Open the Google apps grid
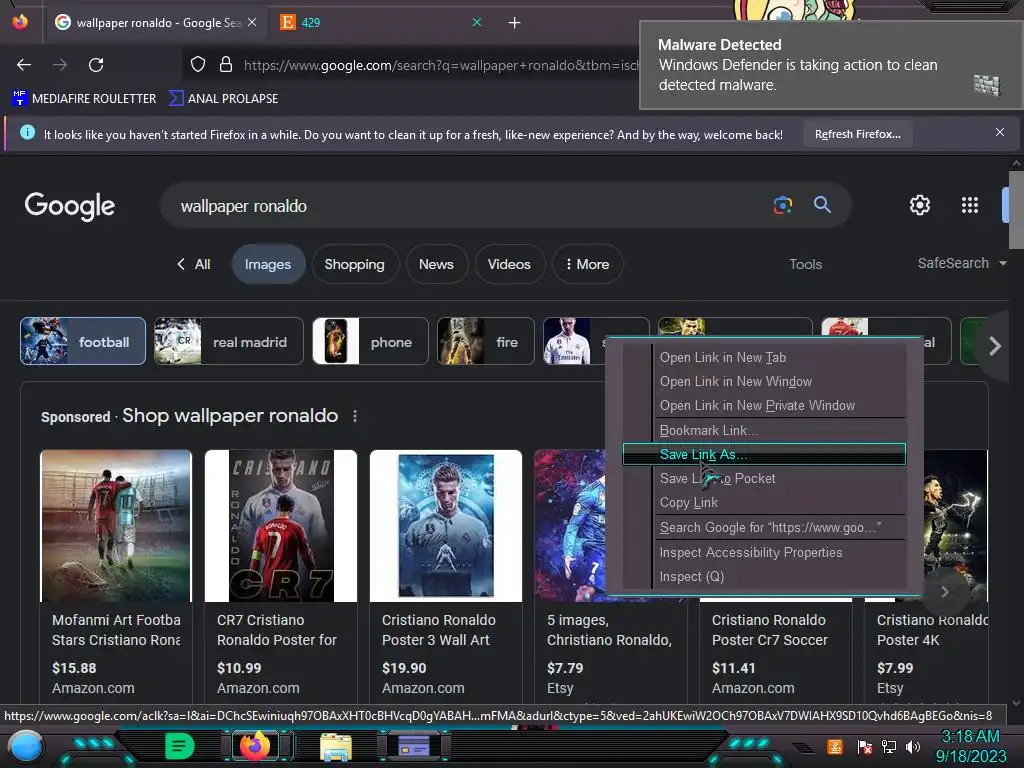The width and height of the screenshot is (1024, 768). tap(970, 205)
